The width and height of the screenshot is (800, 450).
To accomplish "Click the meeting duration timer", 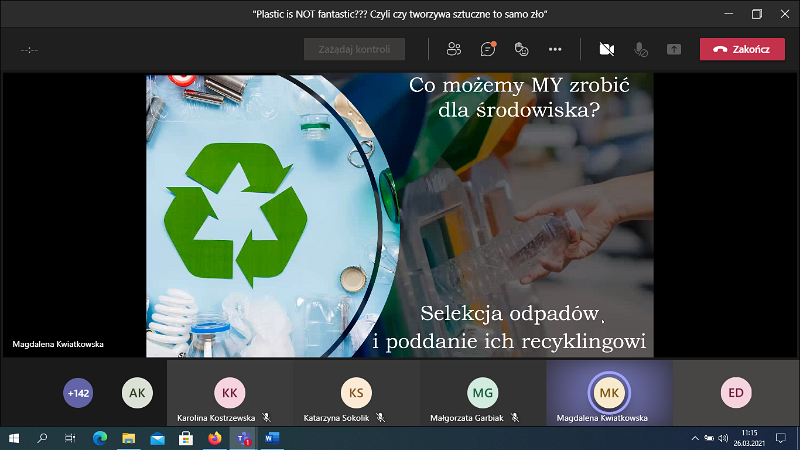I will pos(29,50).
